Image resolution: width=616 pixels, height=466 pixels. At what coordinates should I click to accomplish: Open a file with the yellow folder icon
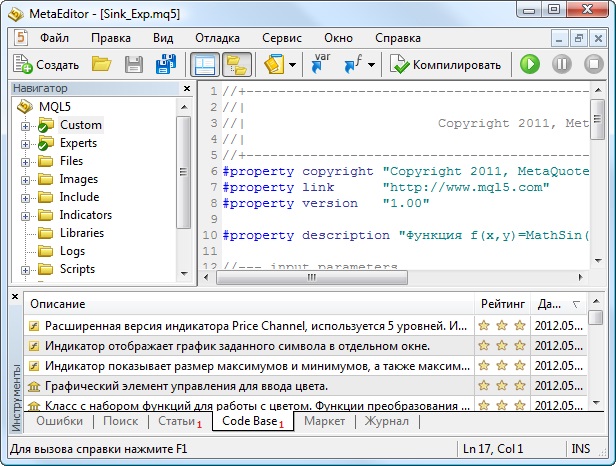(x=101, y=64)
